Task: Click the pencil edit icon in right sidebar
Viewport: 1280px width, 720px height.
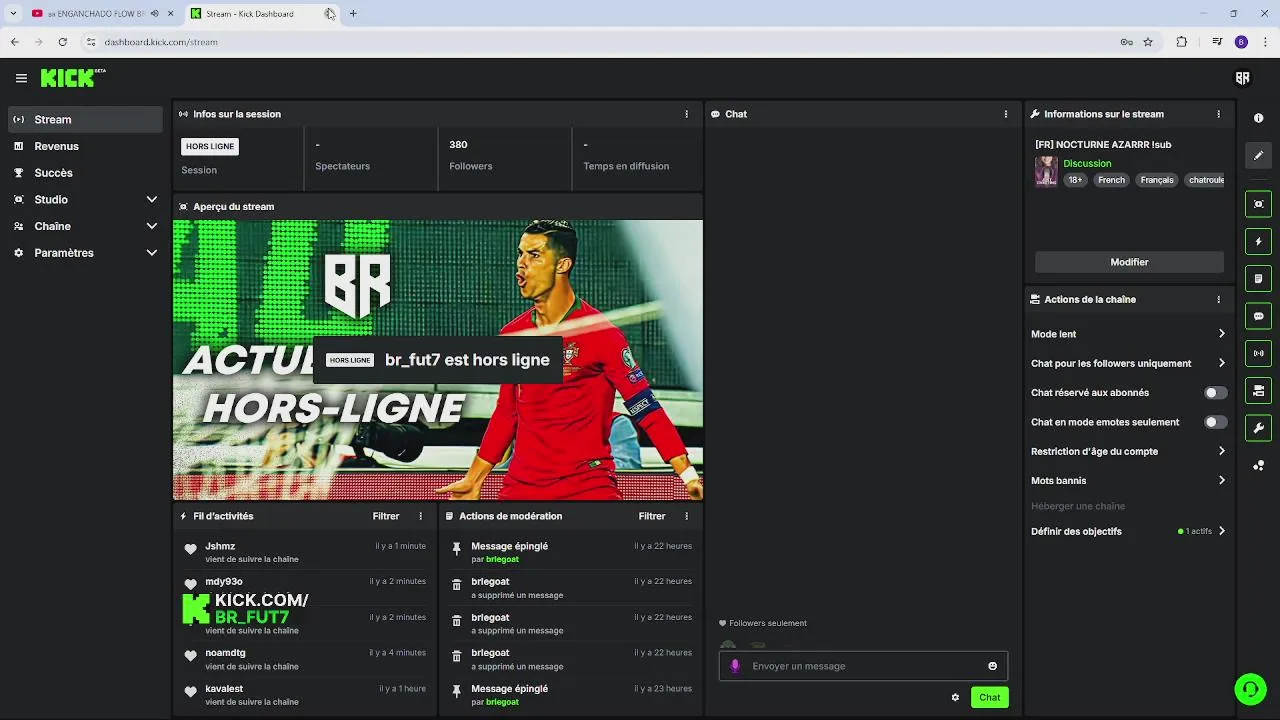Action: point(1258,155)
